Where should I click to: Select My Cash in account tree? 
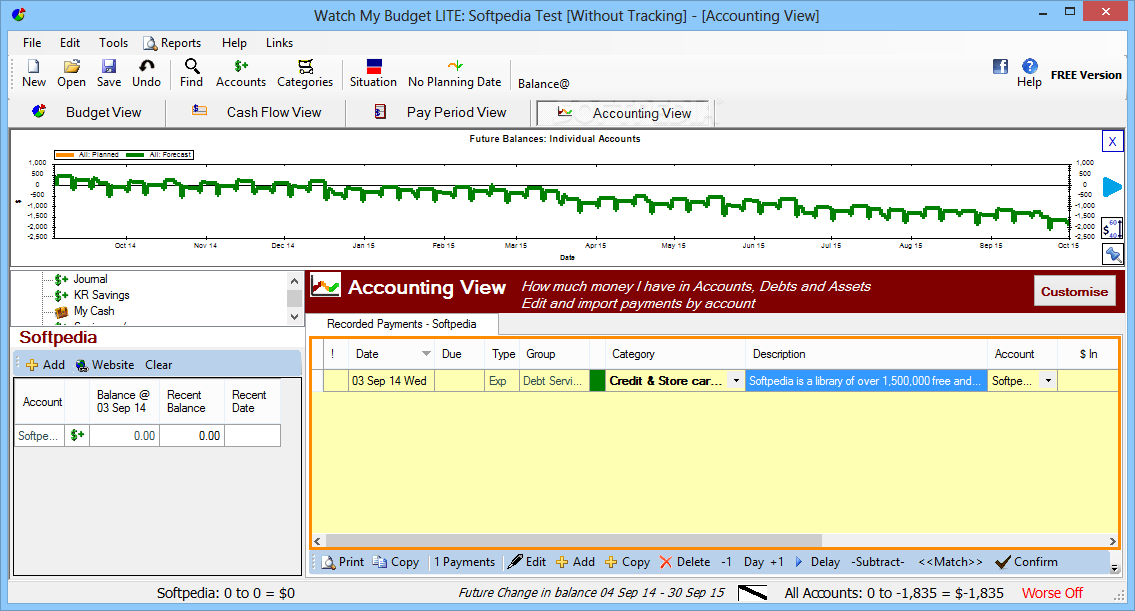click(94, 311)
